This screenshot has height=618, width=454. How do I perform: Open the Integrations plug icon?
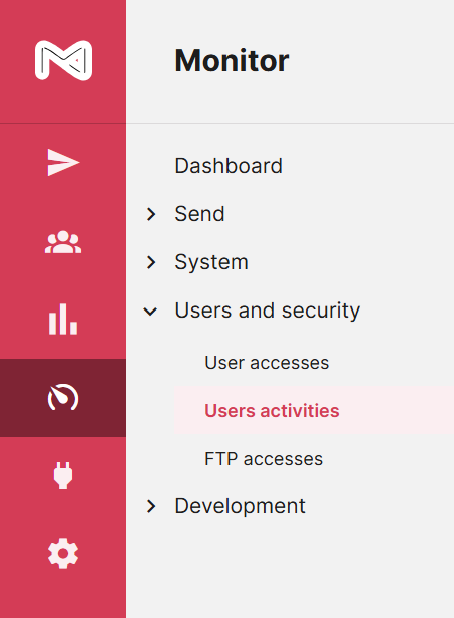[63, 475]
